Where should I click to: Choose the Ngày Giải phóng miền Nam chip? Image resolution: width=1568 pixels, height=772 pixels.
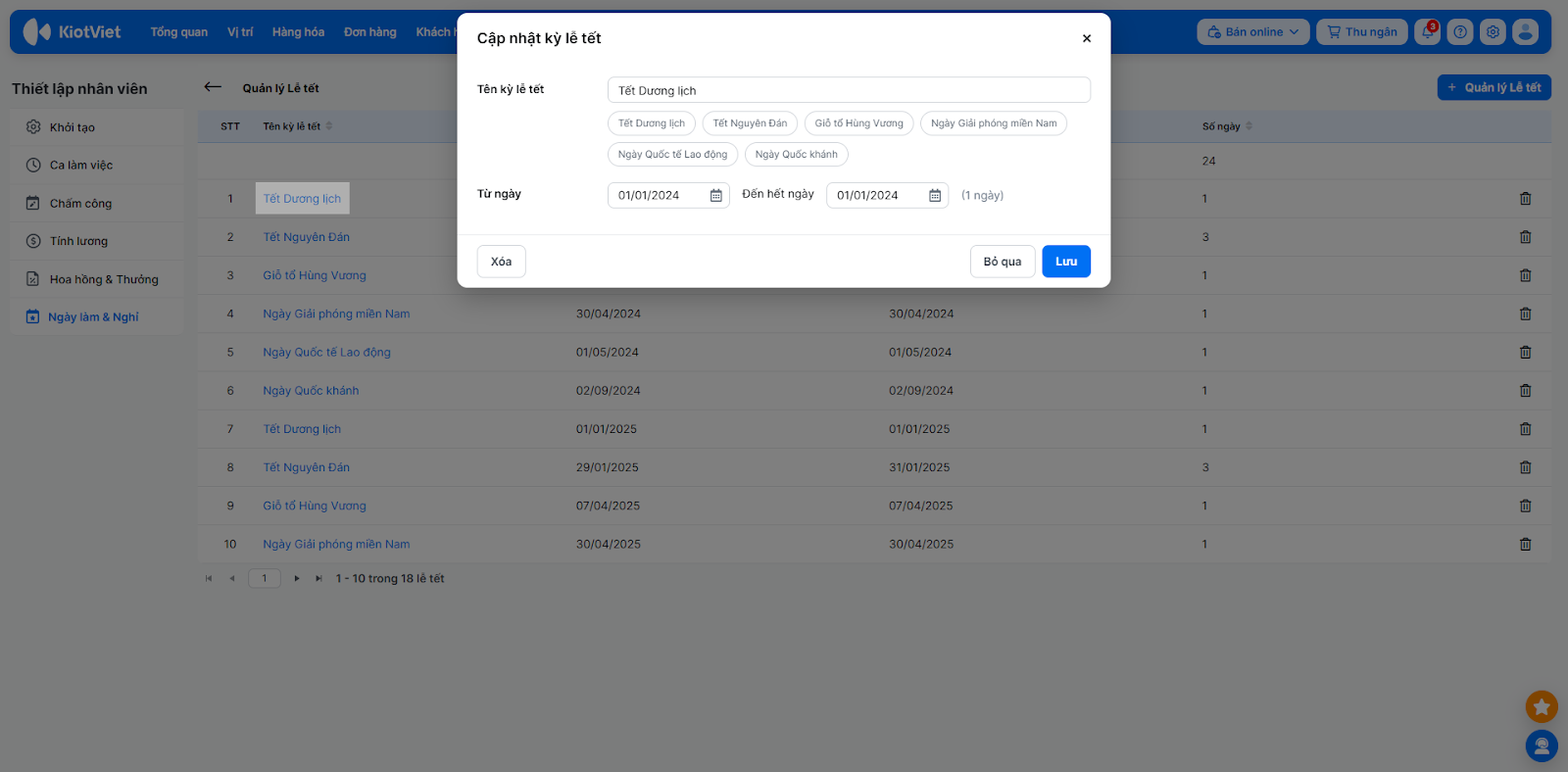pyautogui.click(x=994, y=123)
